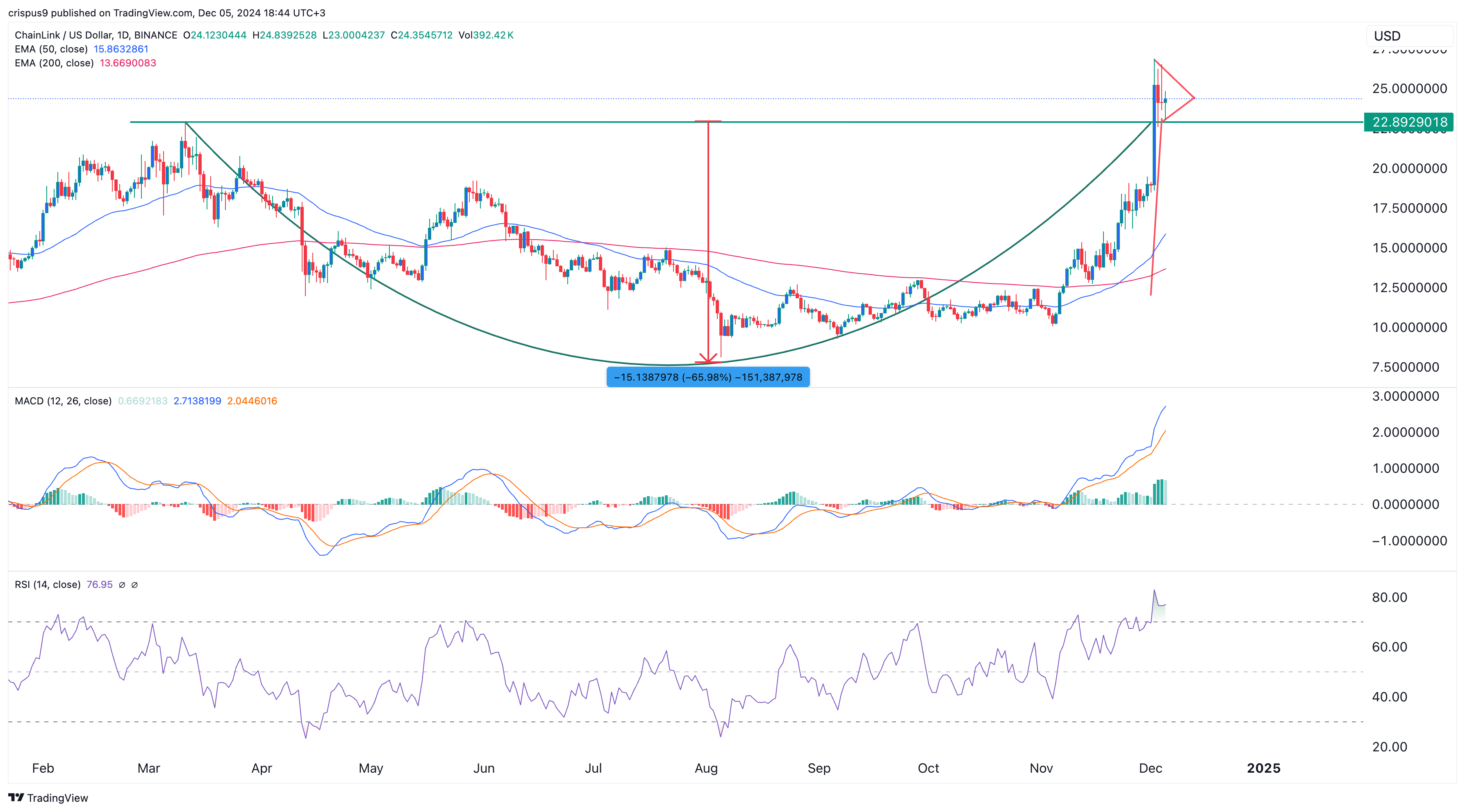
Task: Click the Sep label on time axis
Action: tap(819, 769)
